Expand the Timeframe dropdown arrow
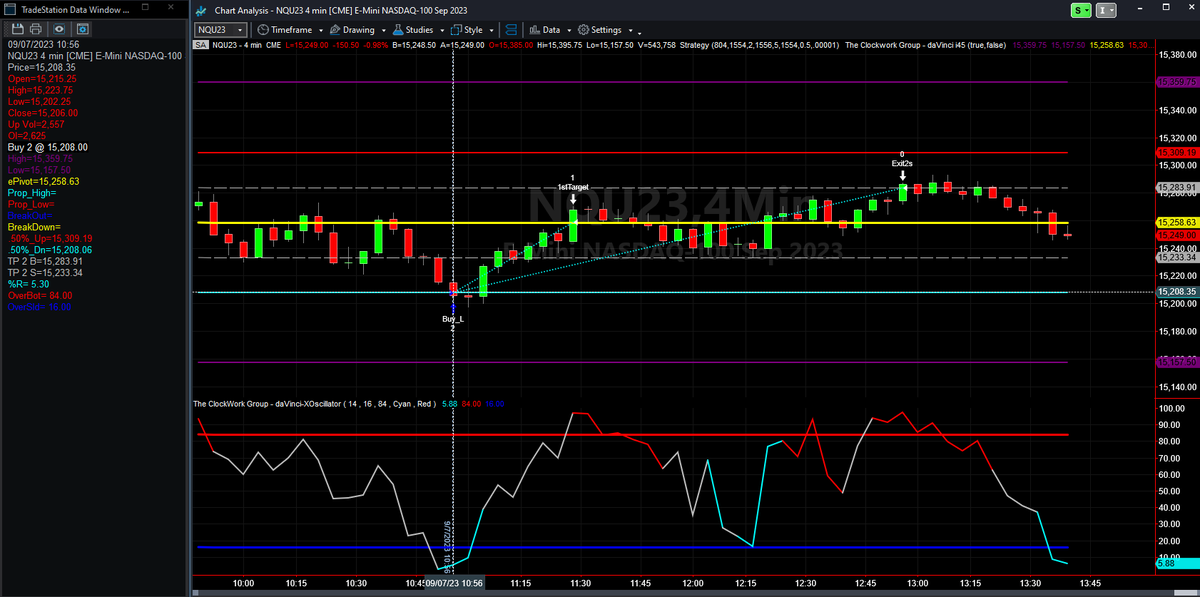The width and height of the screenshot is (1200, 597). tap(319, 30)
